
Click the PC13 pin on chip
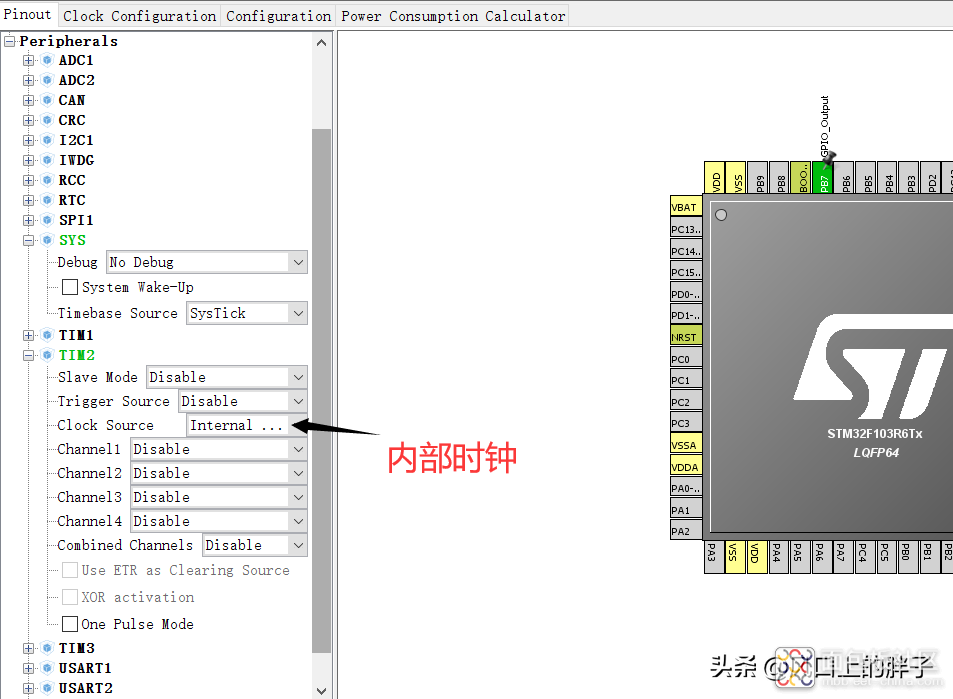click(686, 229)
